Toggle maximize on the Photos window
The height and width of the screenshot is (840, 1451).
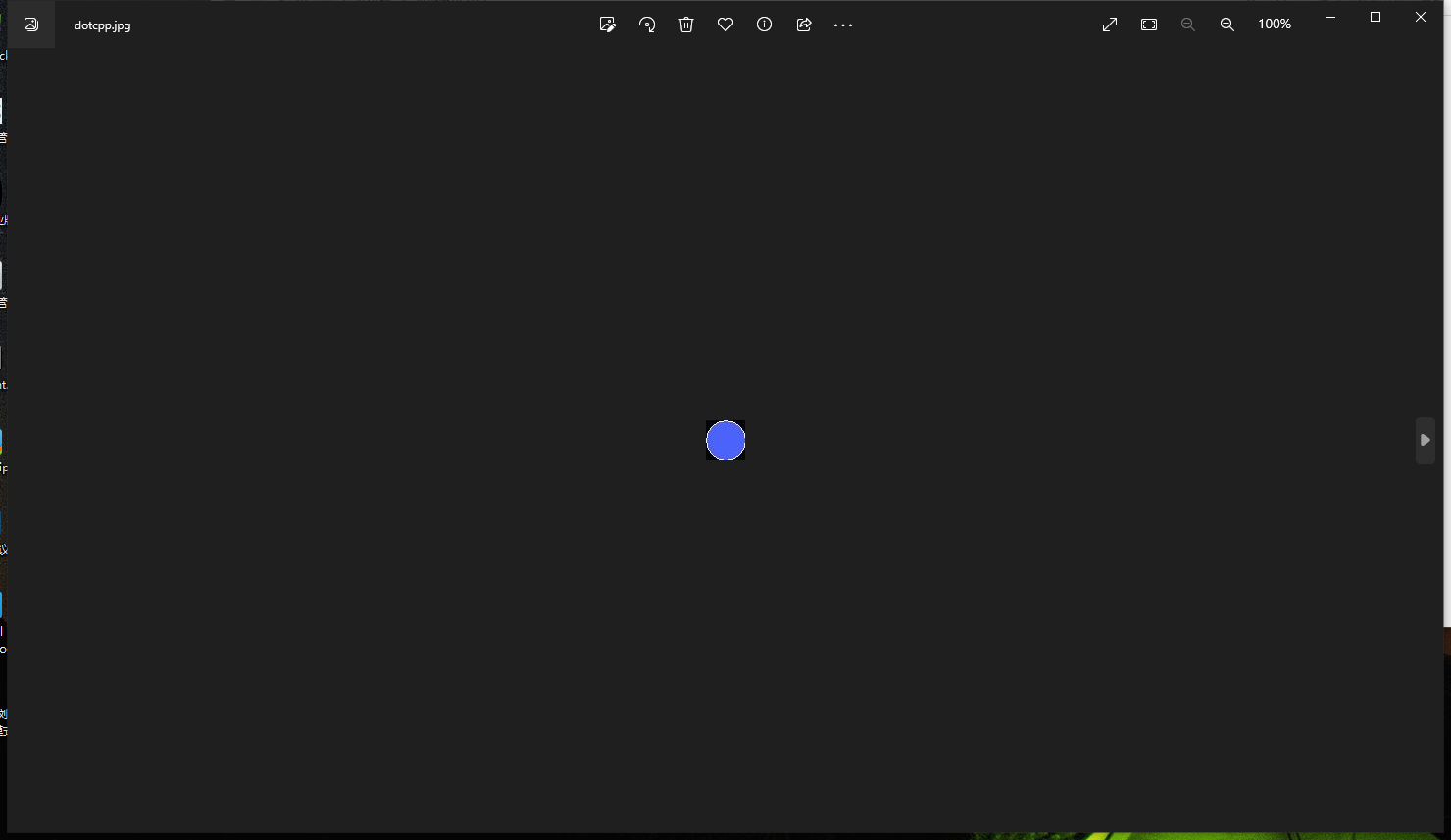pos(1376,17)
